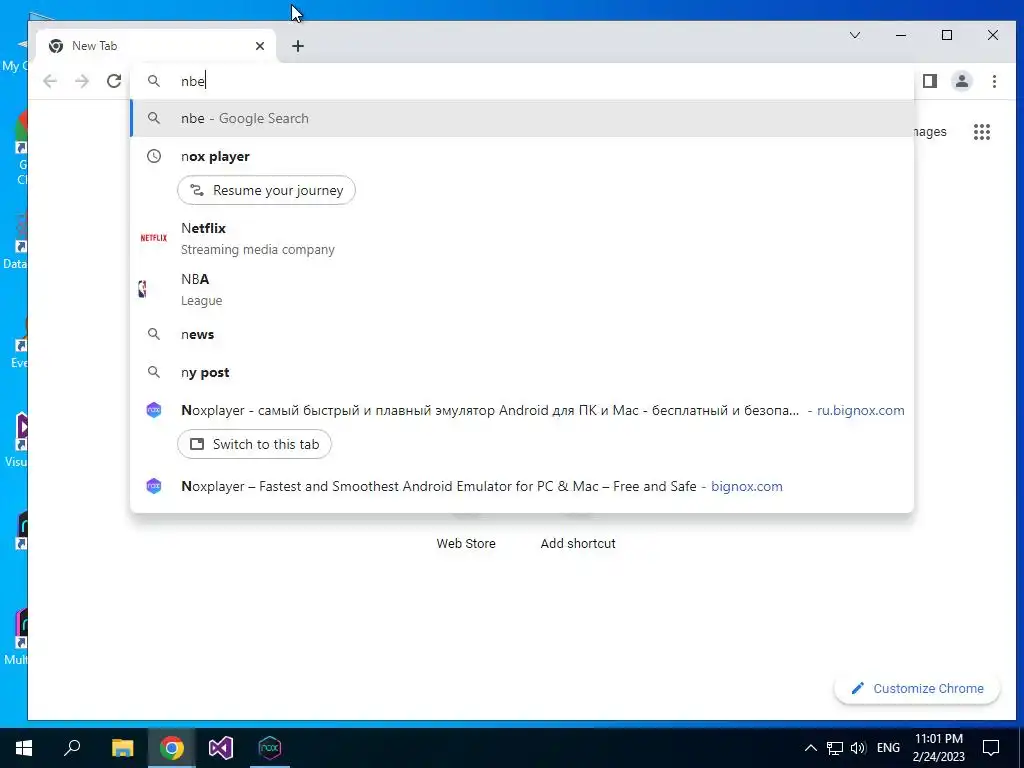This screenshot has height=768, width=1024.
Task: Open the volume tray icon
Action: tap(858, 748)
